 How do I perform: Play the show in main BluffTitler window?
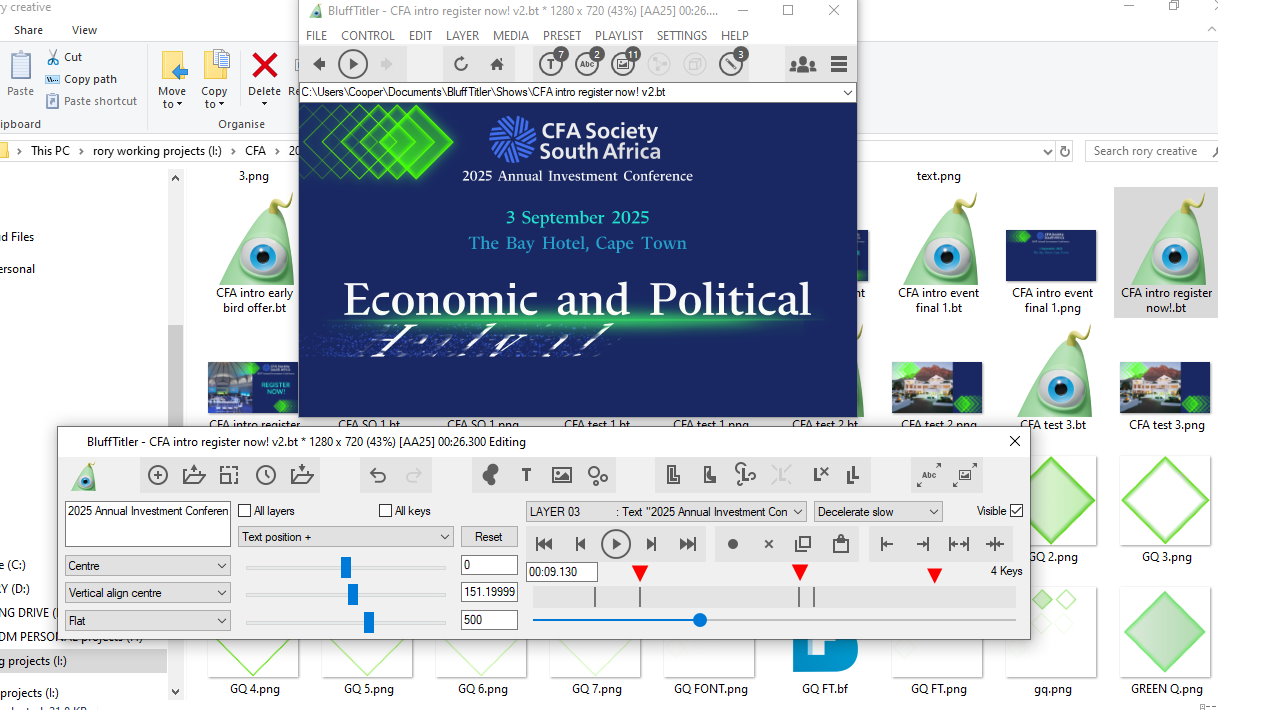352,65
